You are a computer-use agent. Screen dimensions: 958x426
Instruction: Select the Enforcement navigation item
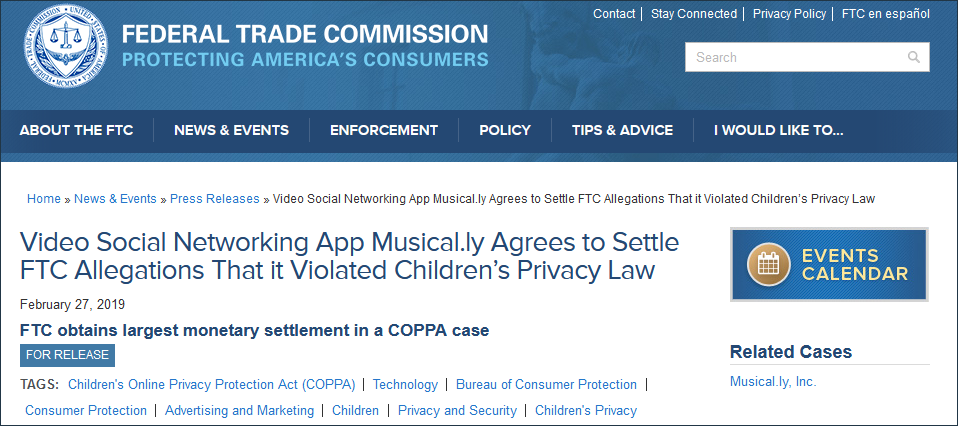coord(384,130)
